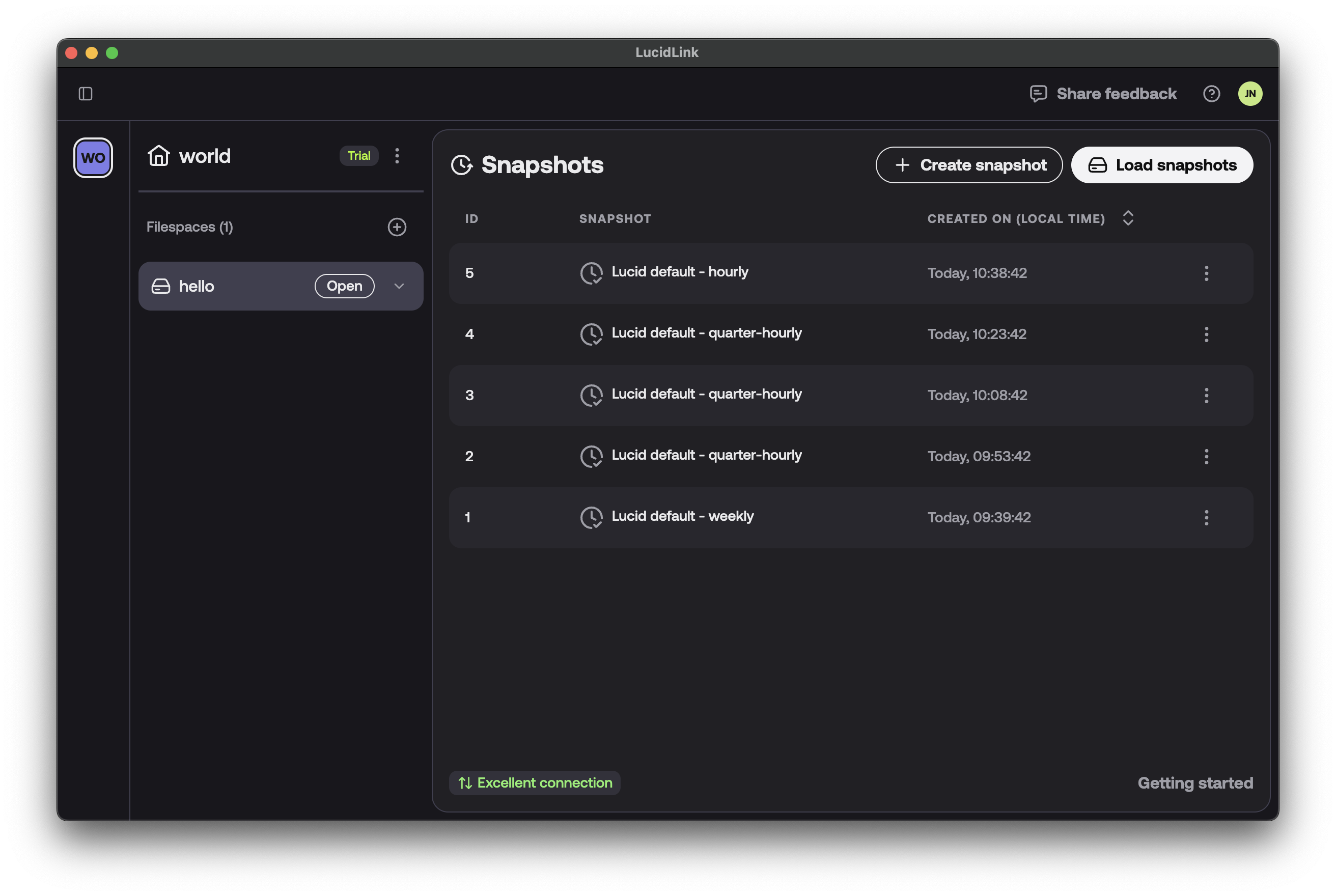Expand the hello filespace chevron

coord(399,286)
